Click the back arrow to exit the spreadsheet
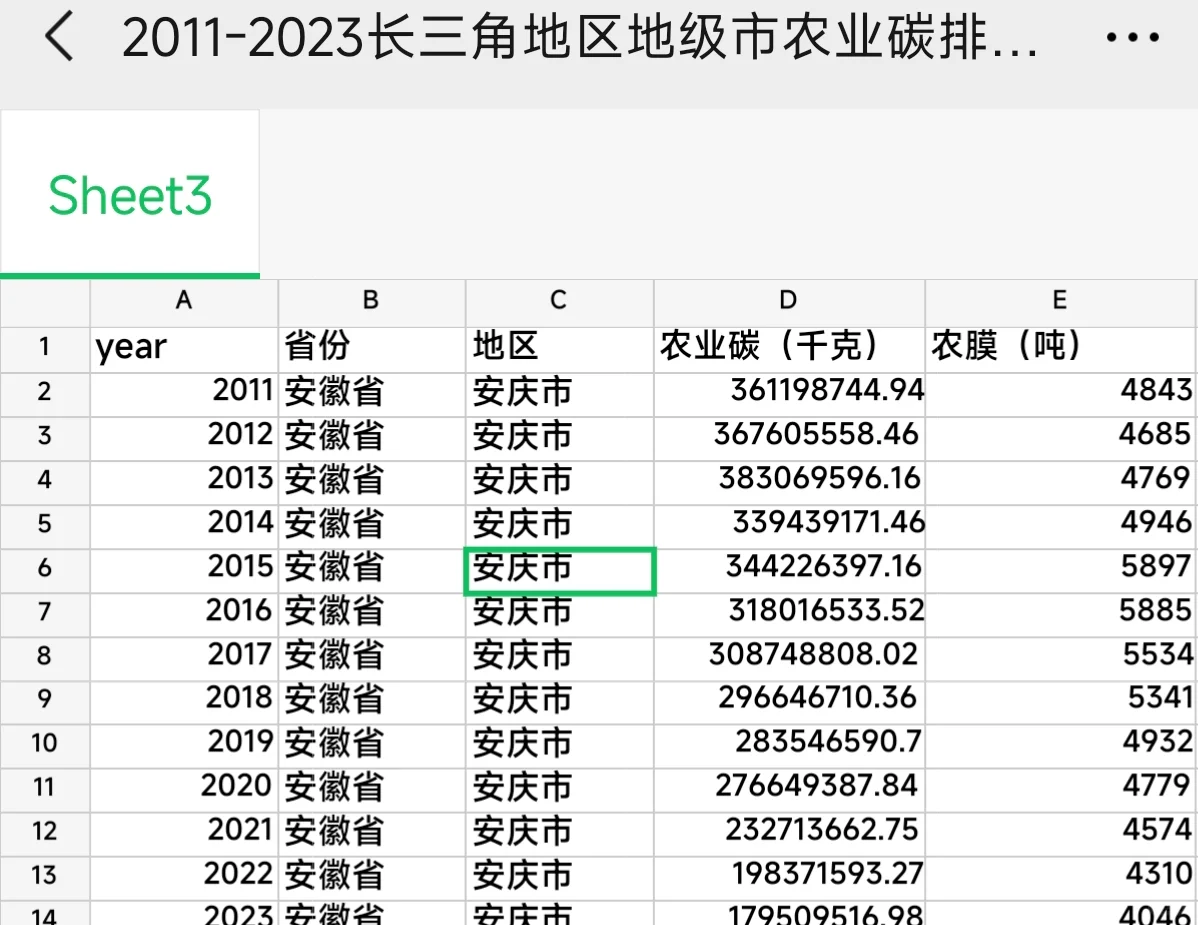The width and height of the screenshot is (1198, 925). coord(58,37)
